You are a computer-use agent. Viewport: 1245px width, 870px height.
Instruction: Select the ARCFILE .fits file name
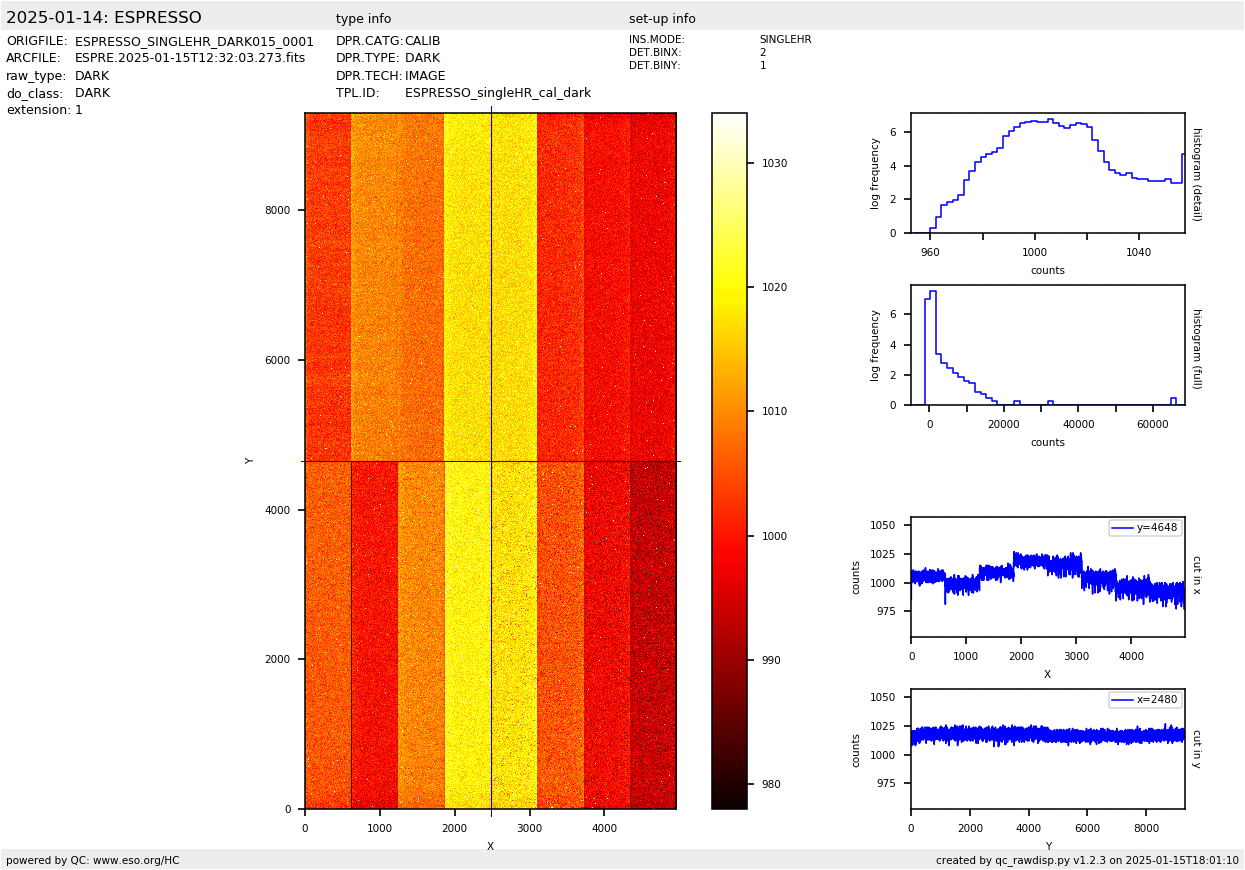point(190,59)
